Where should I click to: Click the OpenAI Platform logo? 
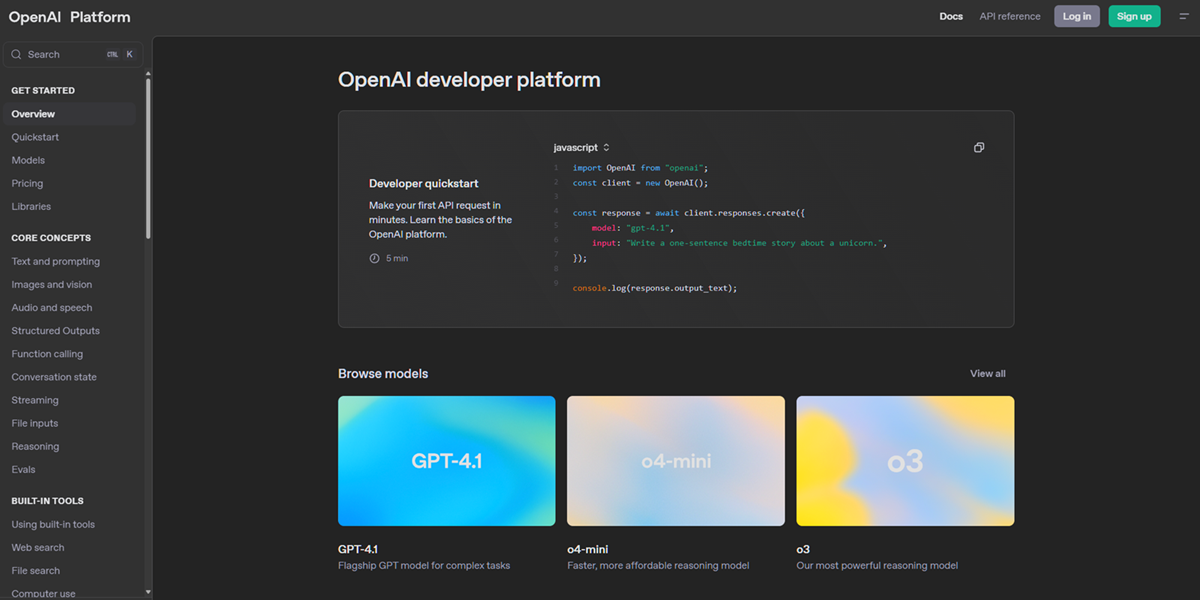click(69, 17)
